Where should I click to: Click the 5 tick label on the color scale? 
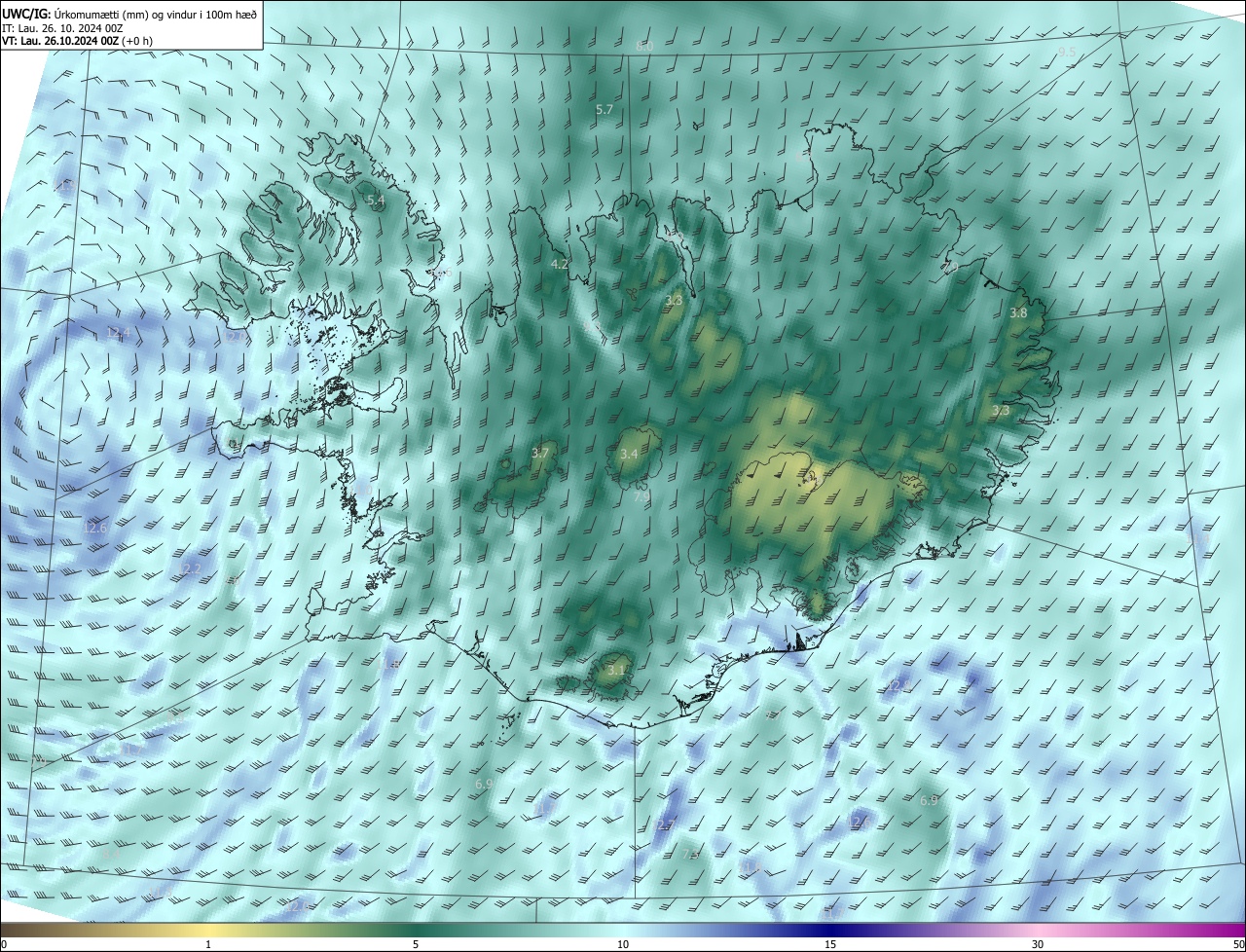click(x=416, y=944)
